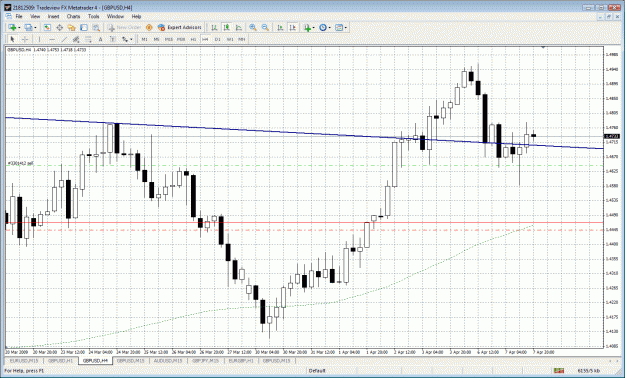Set timeframe to H1
Image resolution: width=625 pixels, height=378 pixels.
pyautogui.click(x=193, y=39)
